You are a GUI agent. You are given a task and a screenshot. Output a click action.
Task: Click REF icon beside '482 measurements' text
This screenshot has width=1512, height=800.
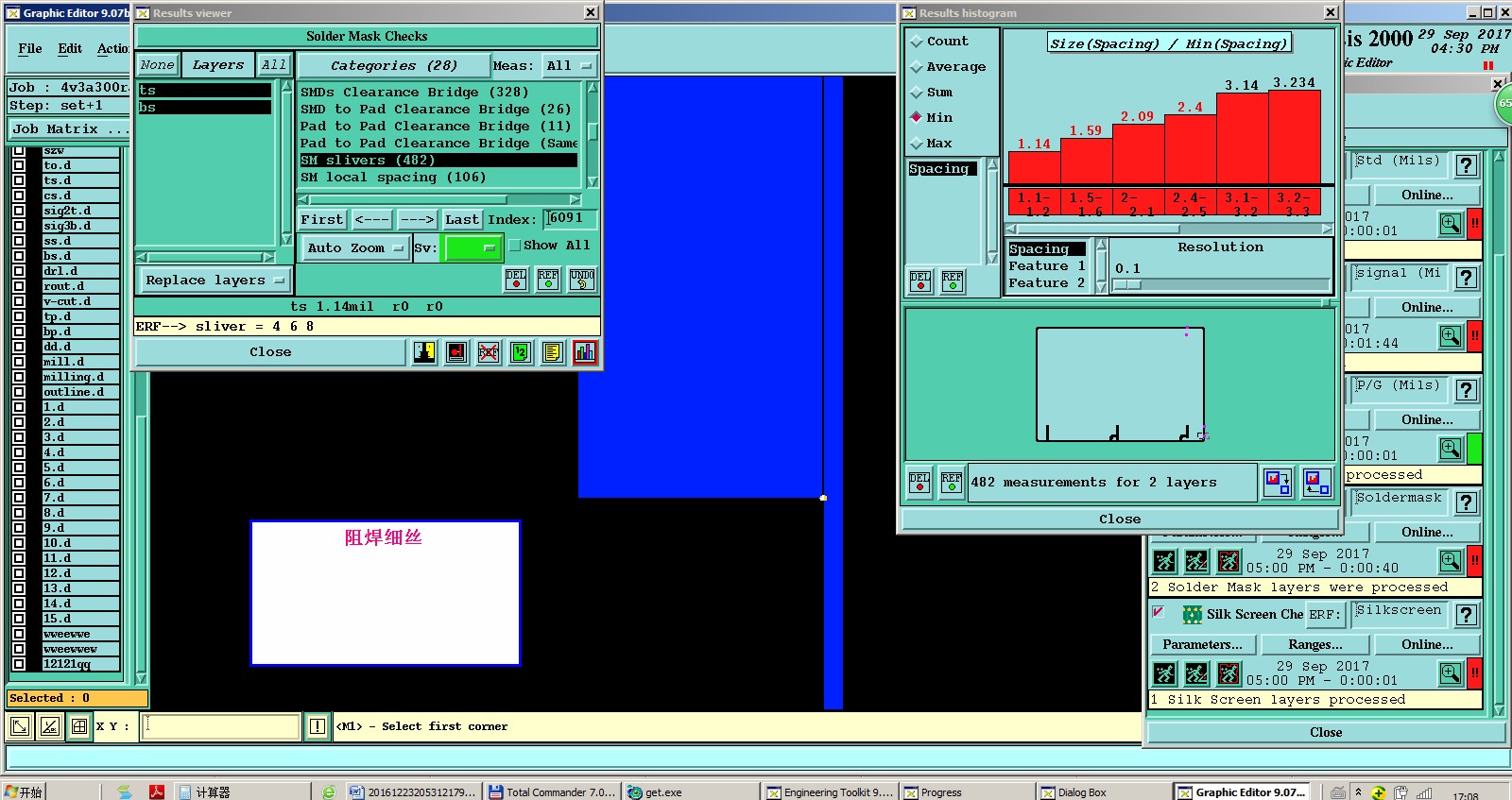[x=952, y=482]
